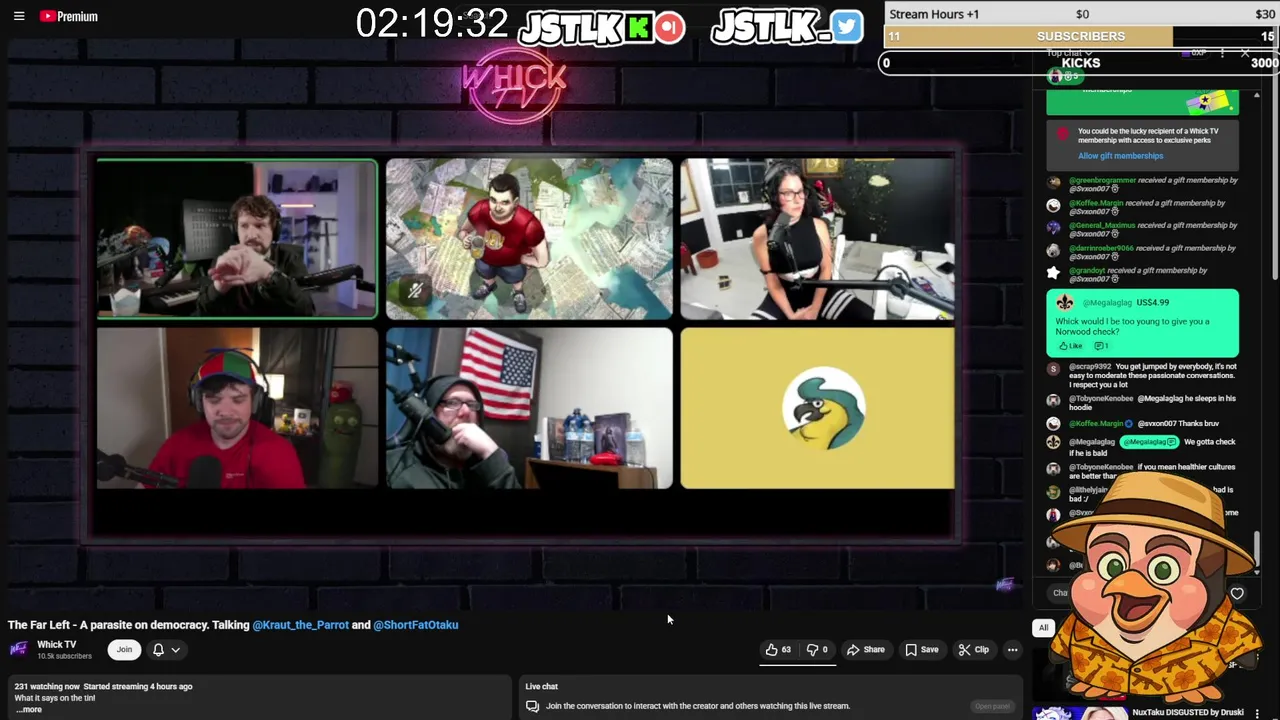Click the woman with headphones video tile
Viewport: 1280px width, 720px height.
click(x=818, y=240)
